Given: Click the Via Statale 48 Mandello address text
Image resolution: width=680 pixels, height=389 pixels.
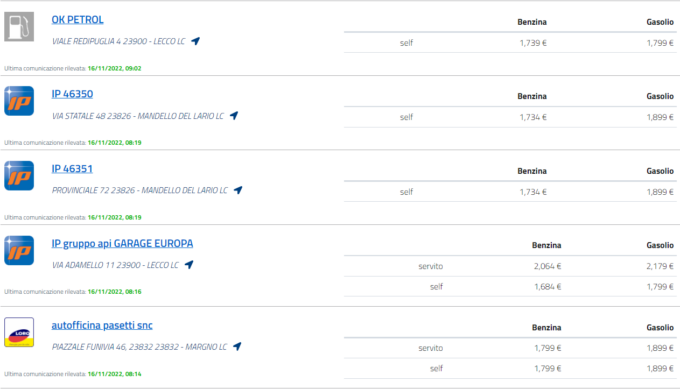Looking at the screenshot, I should (137, 116).
